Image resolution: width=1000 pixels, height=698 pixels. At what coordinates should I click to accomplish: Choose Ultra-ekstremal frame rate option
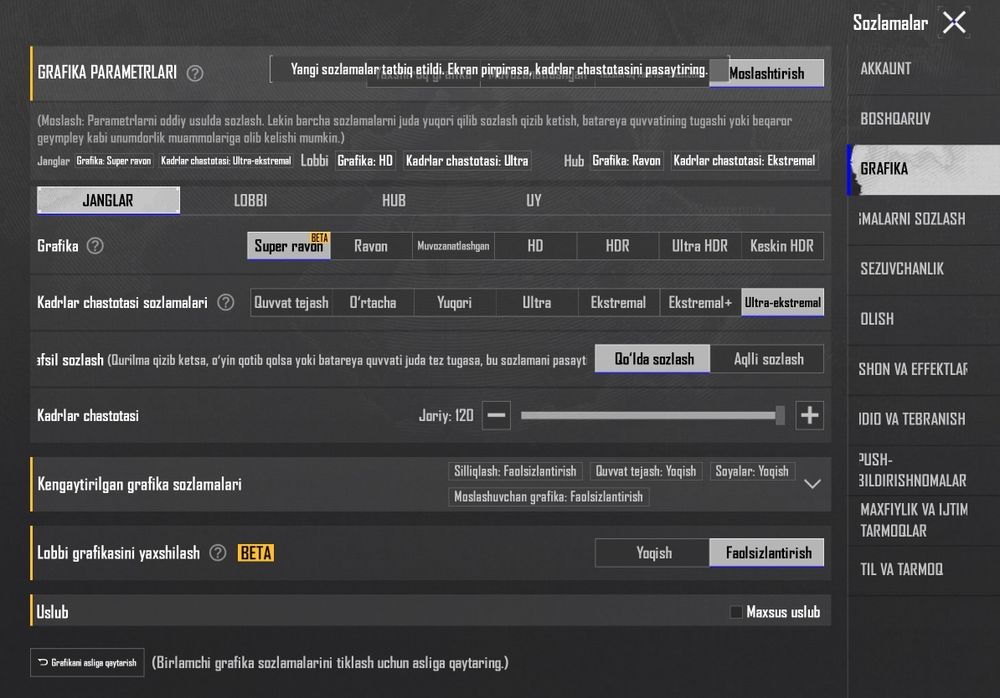point(783,302)
